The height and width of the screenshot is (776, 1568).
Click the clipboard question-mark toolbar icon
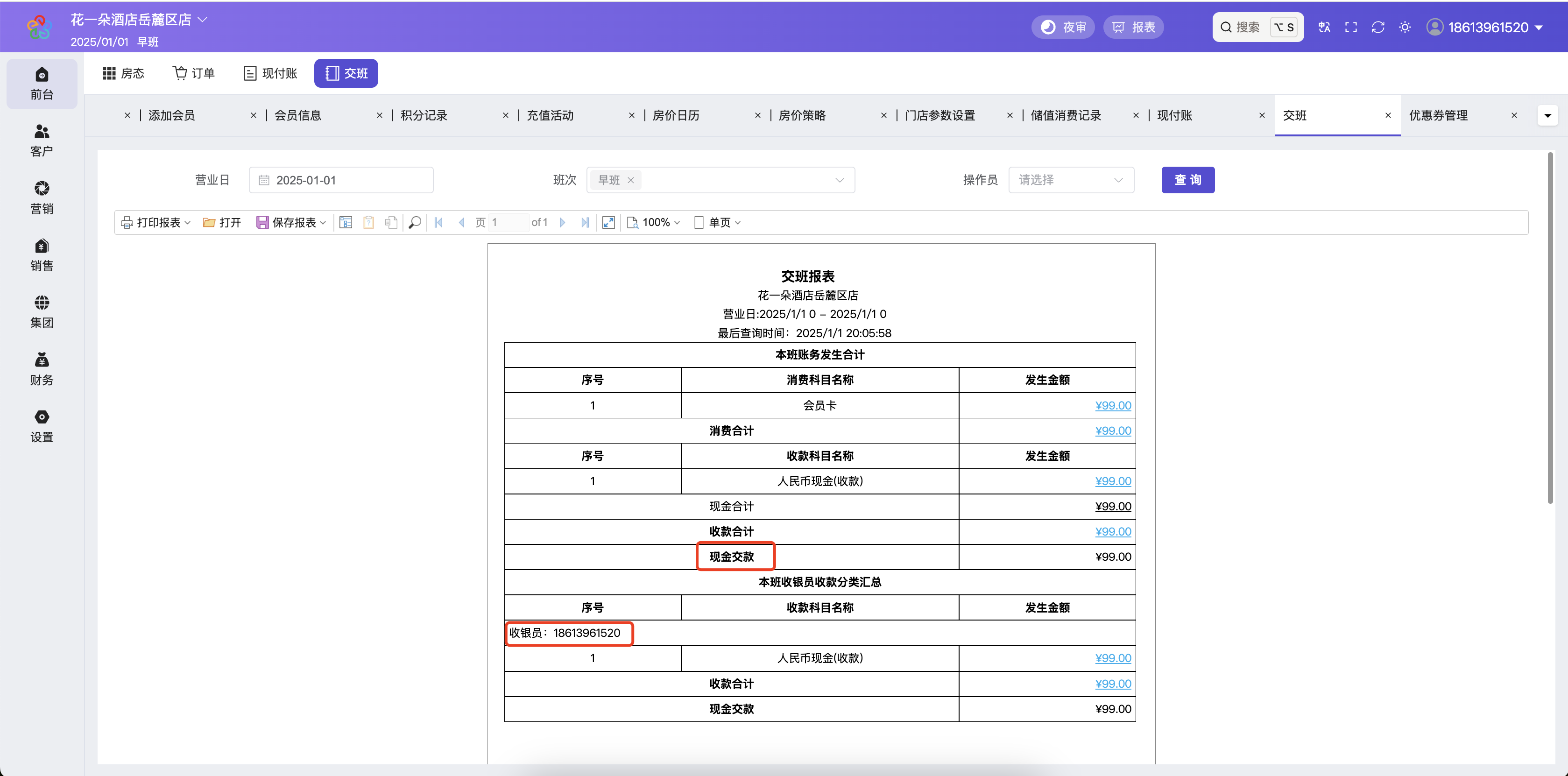click(x=368, y=223)
